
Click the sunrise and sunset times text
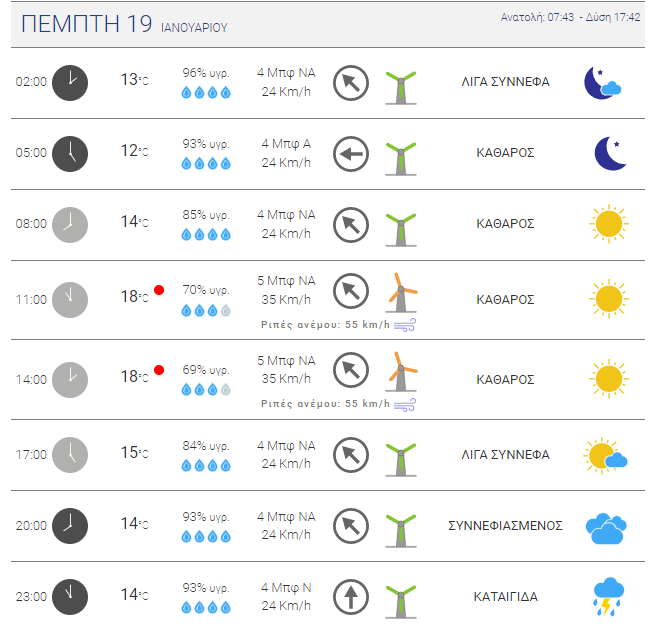click(x=571, y=17)
